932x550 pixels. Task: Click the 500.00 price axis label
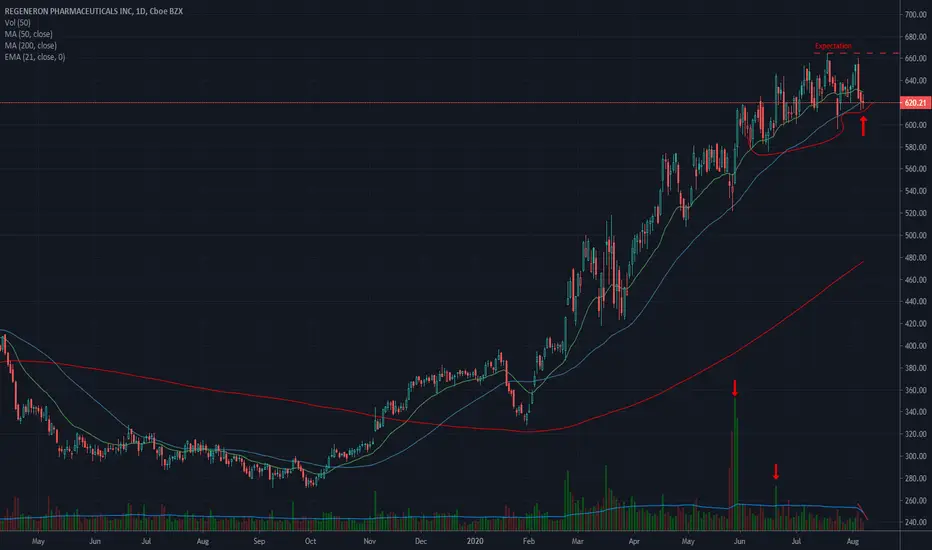click(915, 235)
